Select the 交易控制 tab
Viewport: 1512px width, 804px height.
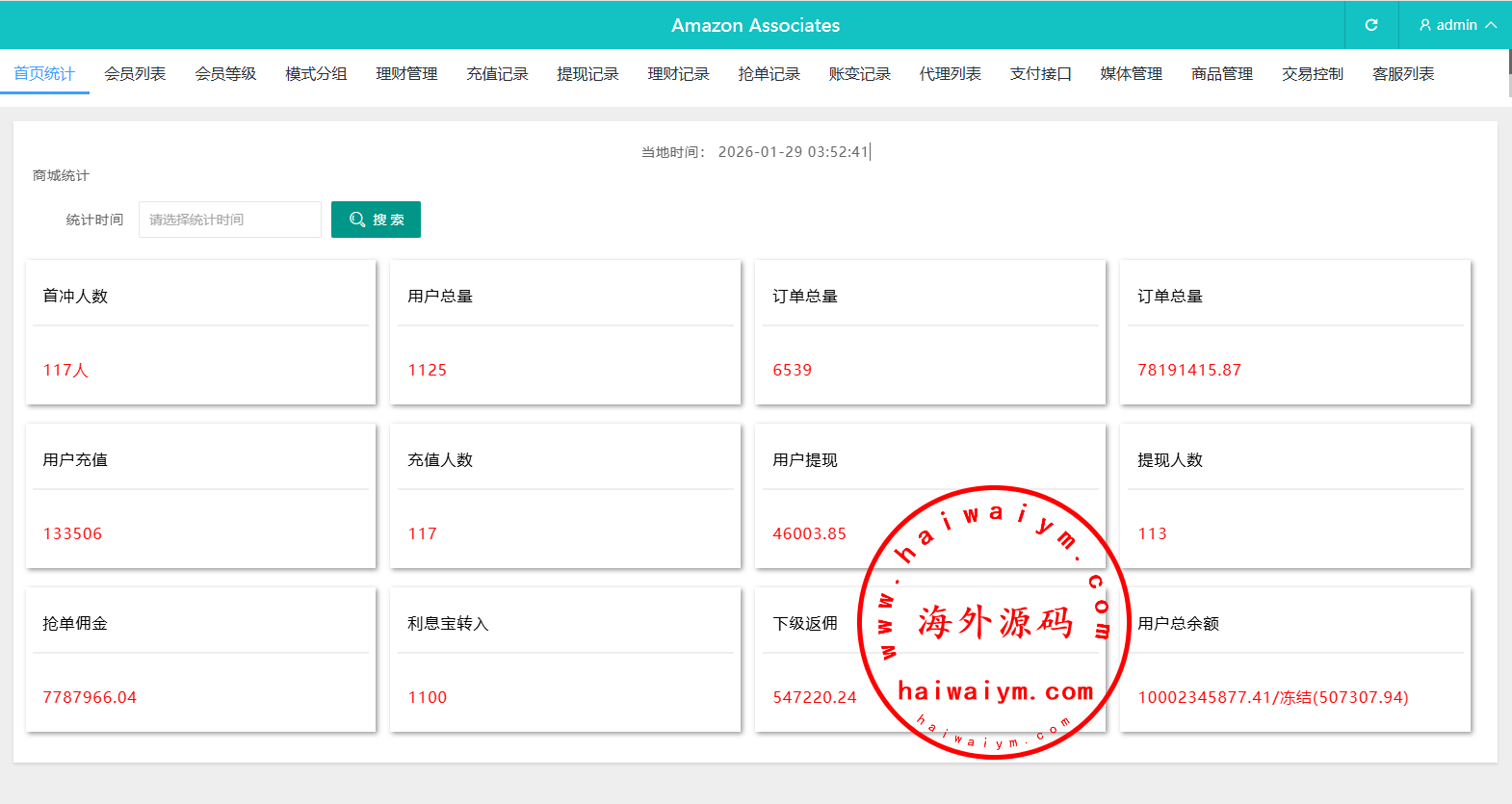[x=1312, y=74]
